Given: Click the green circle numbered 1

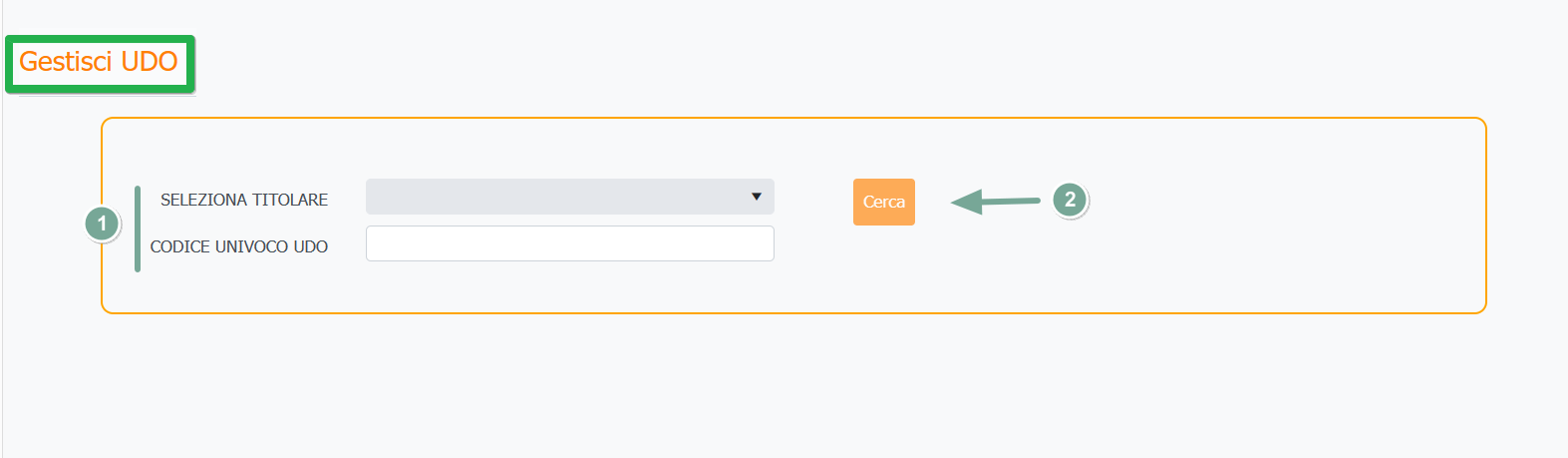Looking at the screenshot, I should click(x=102, y=224).
